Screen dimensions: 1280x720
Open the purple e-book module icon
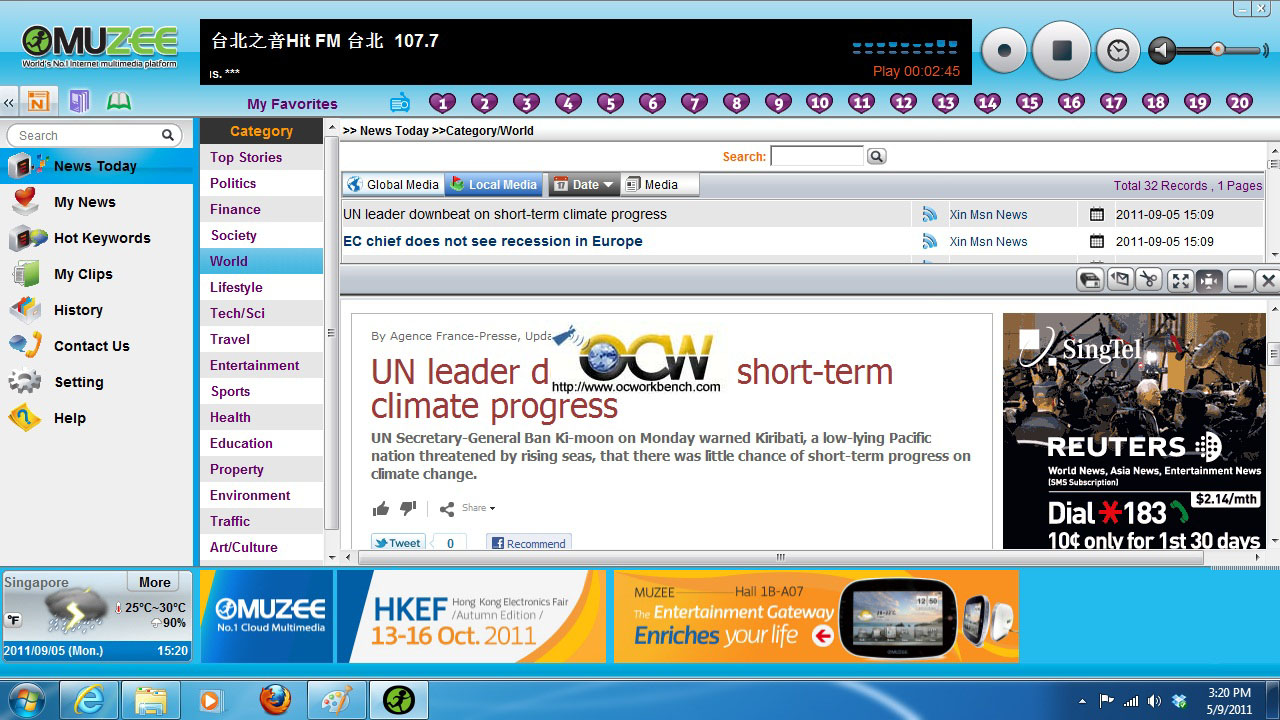80,101
